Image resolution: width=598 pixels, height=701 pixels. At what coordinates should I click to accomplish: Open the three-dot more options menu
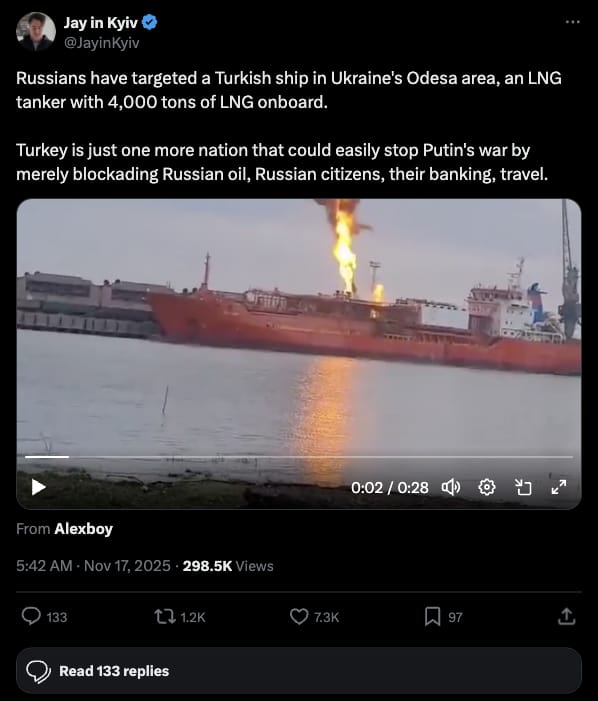(x=573, y=21)
